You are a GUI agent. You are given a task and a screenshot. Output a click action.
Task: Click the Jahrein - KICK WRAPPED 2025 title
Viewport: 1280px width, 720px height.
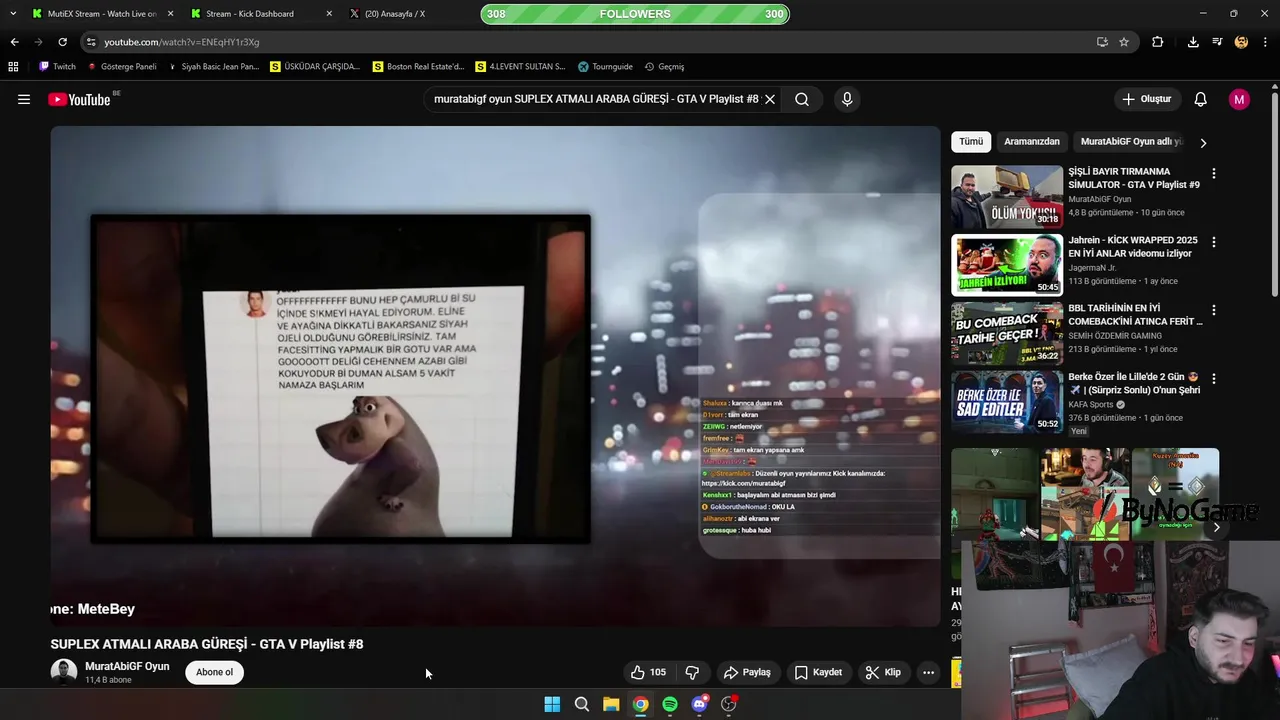tap(1133, 247)
